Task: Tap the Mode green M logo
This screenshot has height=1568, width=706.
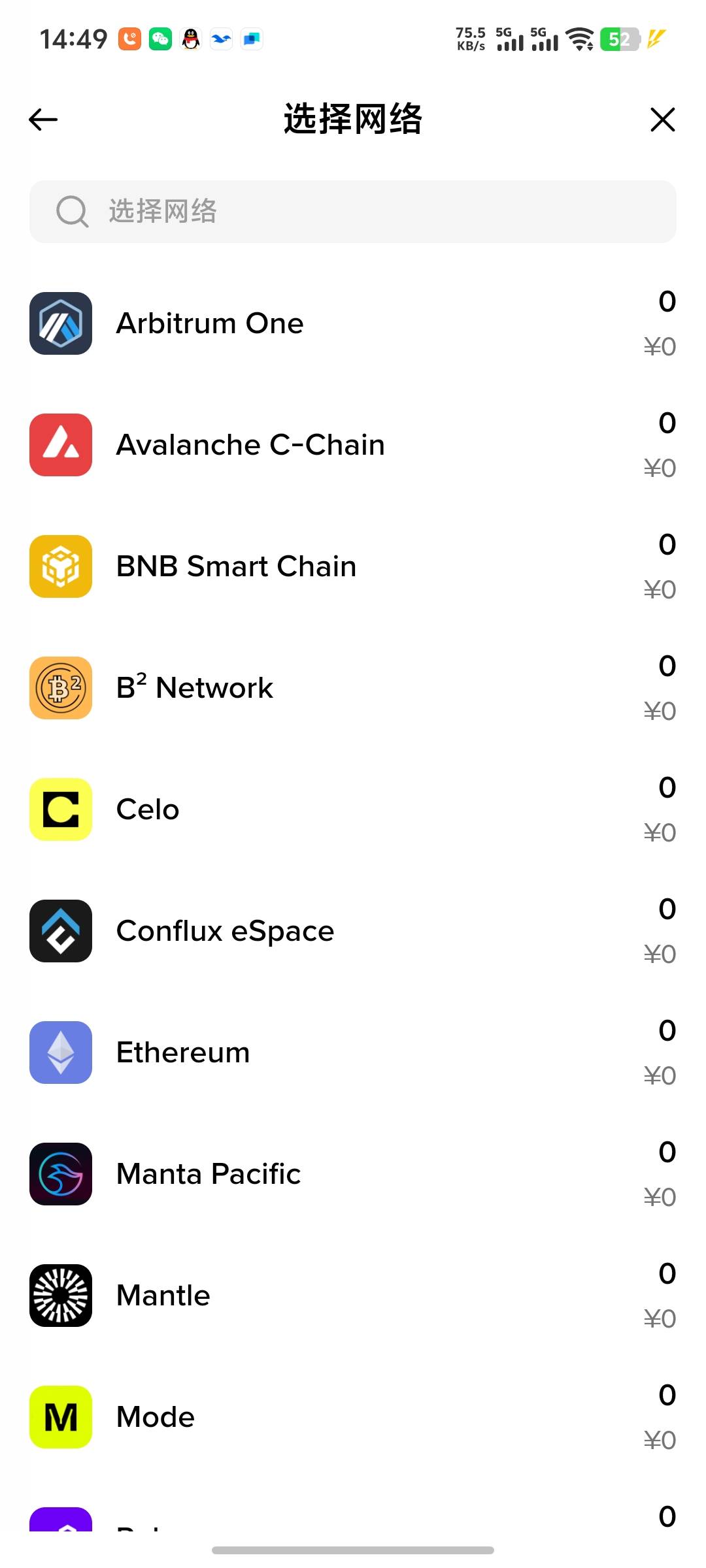Action: [x=61, y=1417]
